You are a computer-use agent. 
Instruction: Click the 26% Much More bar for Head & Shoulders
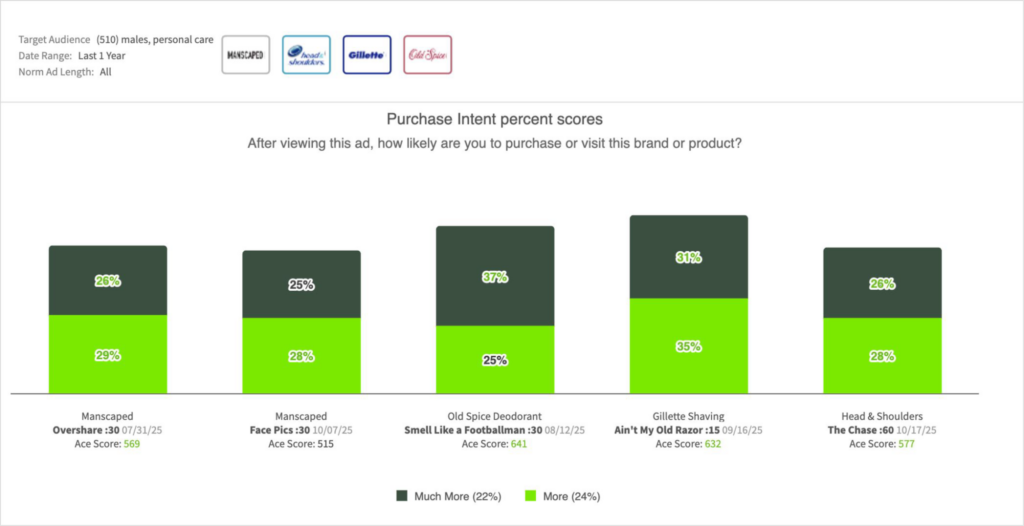pyautogui.click(x=882, y=282)
